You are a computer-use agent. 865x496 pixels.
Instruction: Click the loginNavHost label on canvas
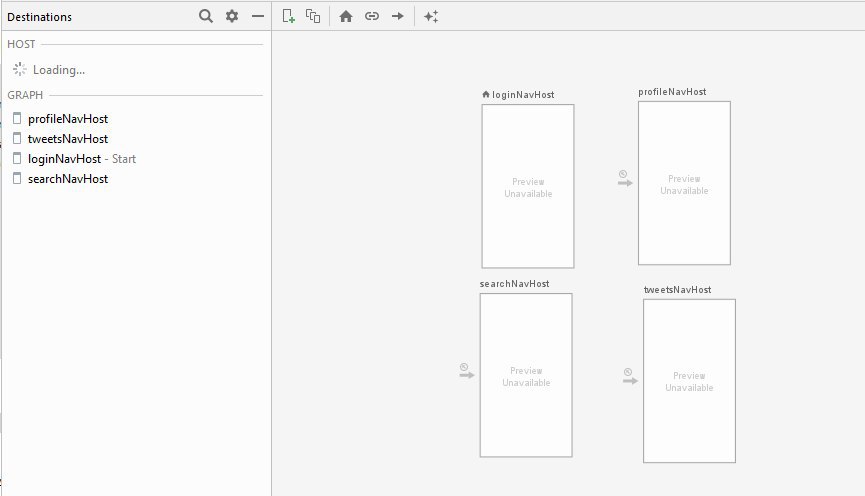coord(523,95)
